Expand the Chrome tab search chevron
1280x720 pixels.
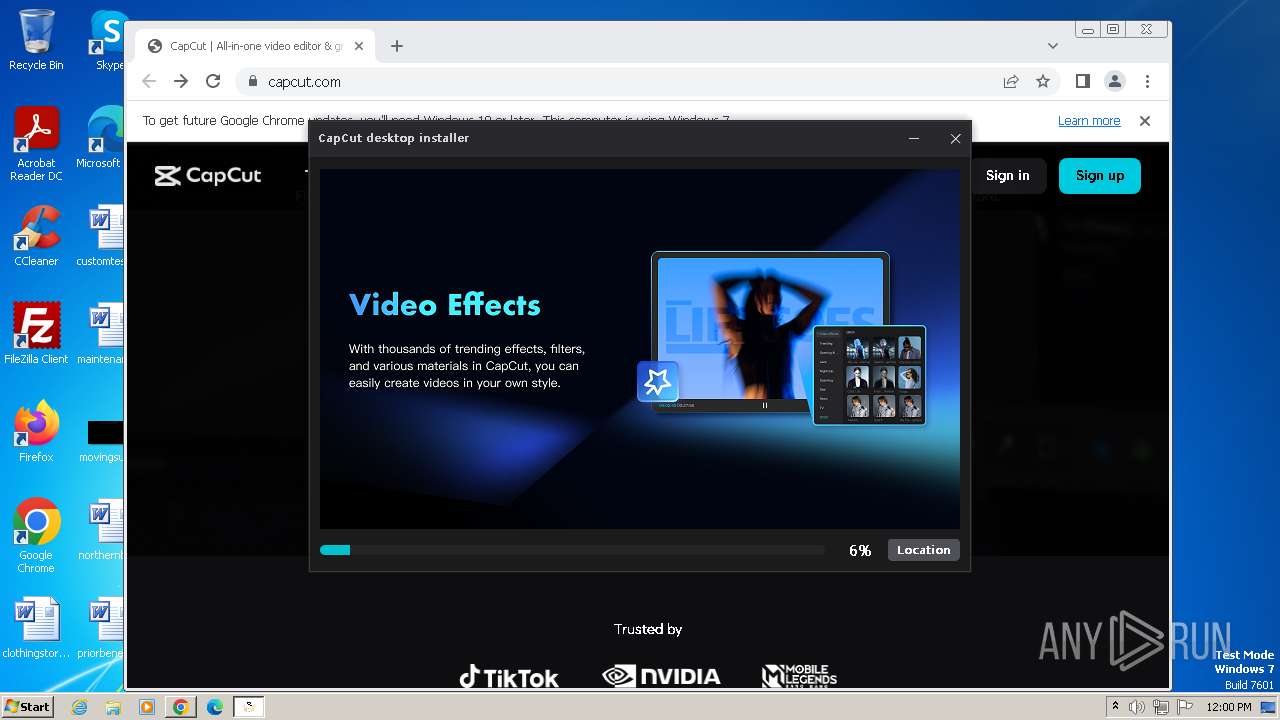[x=1052, y=46]
